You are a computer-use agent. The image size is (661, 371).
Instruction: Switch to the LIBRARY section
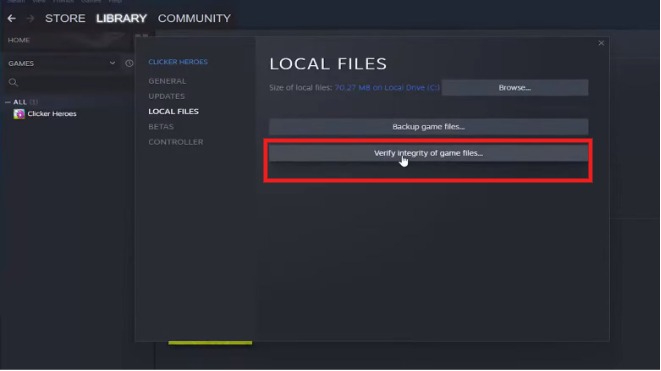(121, 18)
